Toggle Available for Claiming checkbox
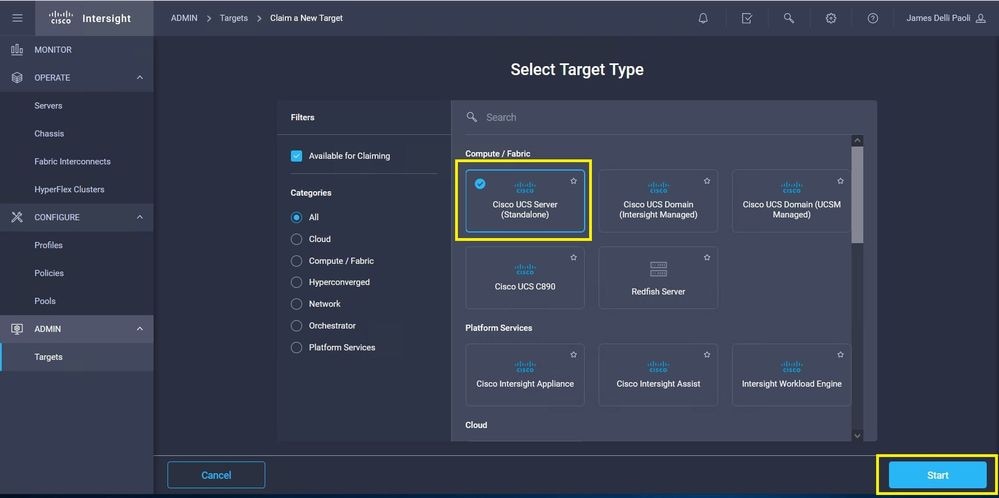Image resolution: width=999 pixels, height=498 pixels. (296, 156)
